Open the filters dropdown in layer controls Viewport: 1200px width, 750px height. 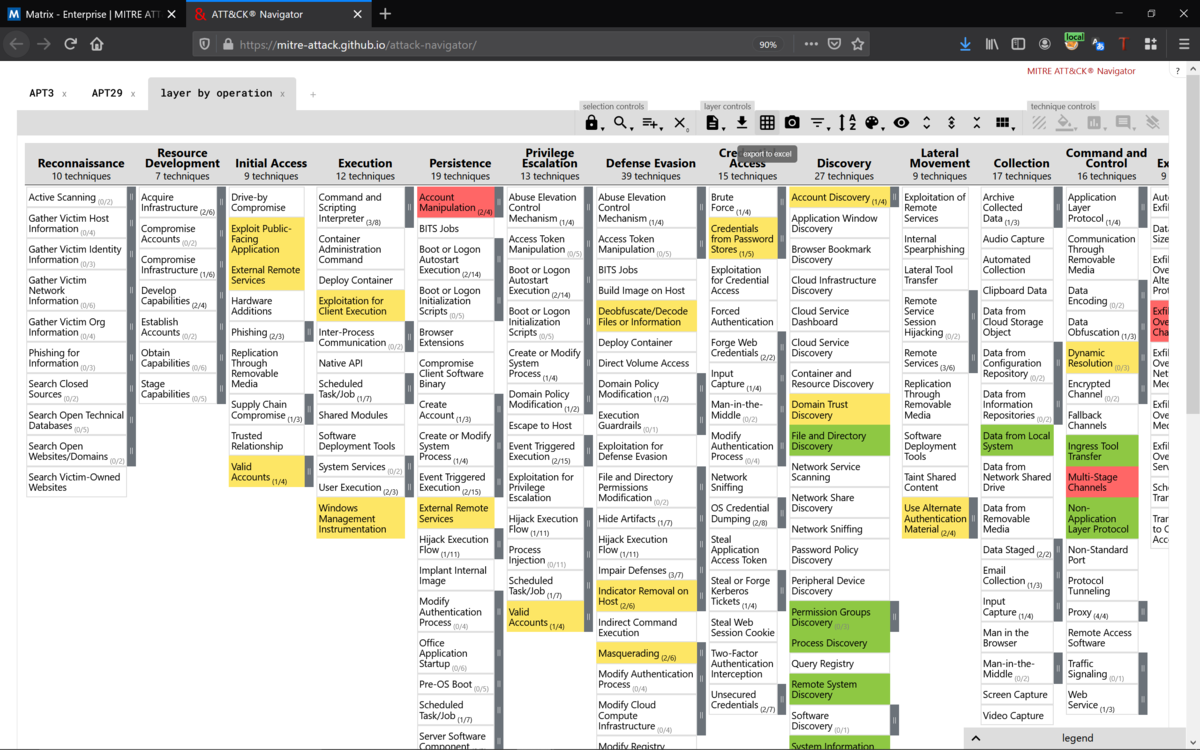[x=818, y=122]
